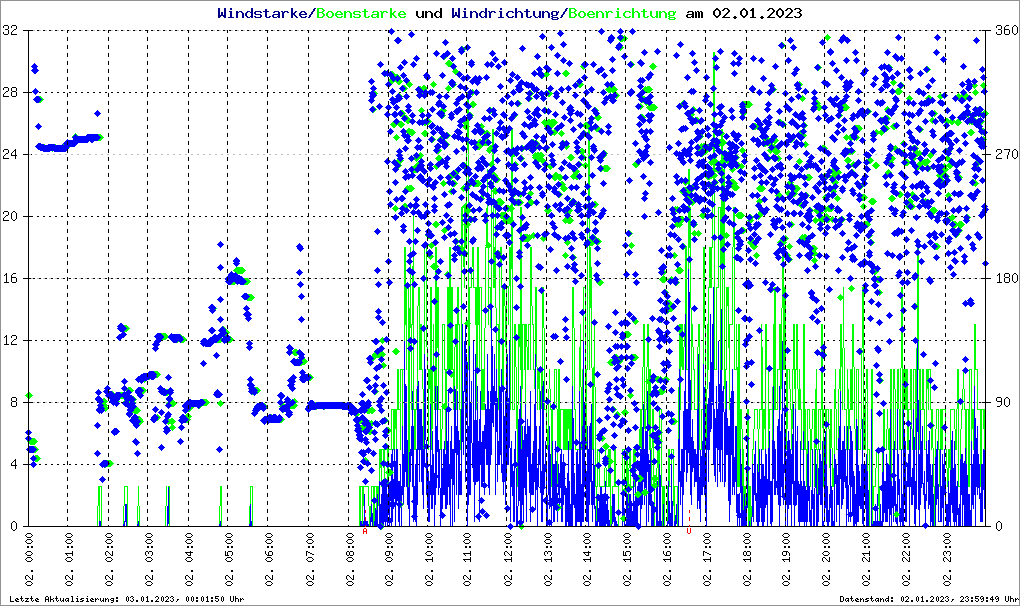Screen dimensions: 1020x606
Task: Click the 'Datenstand' timestamp footer text
Action: 927,599
